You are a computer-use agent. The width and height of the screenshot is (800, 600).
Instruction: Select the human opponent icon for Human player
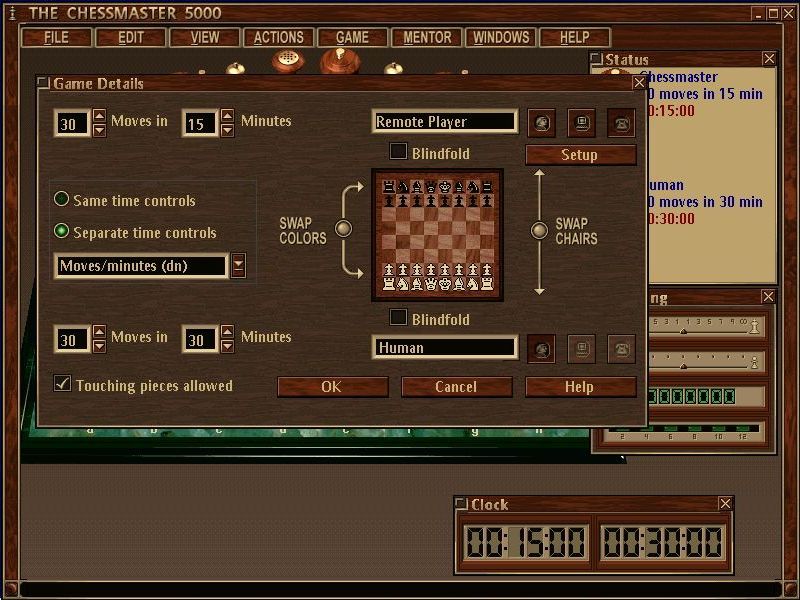541,348
